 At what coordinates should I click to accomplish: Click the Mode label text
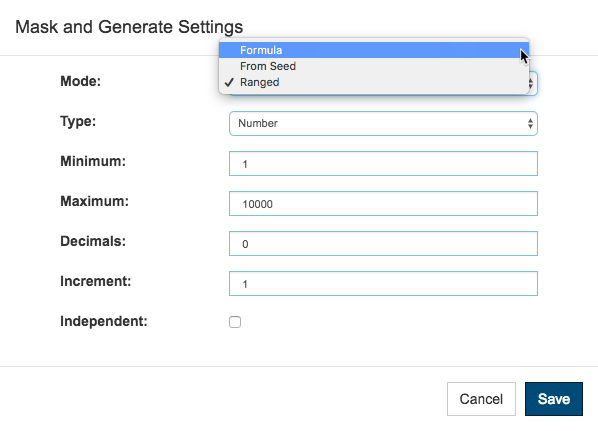80,81
